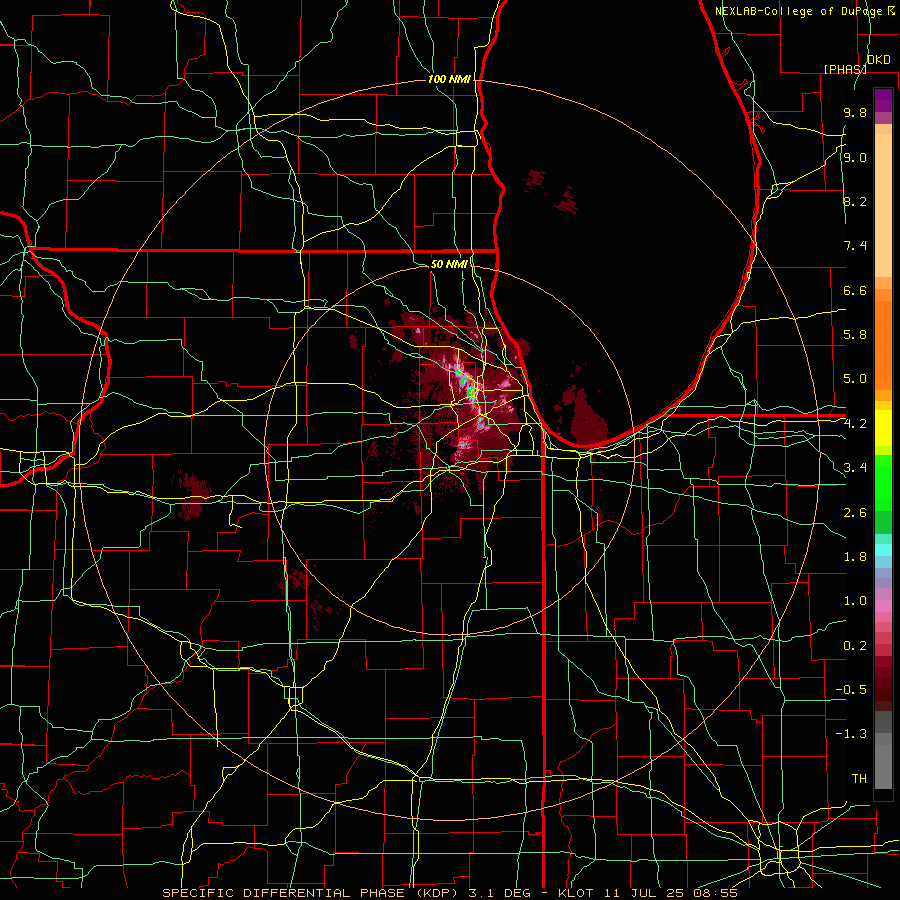
Task: Click the 9.8 value on KDP scale
Action: tap(855, 113)
